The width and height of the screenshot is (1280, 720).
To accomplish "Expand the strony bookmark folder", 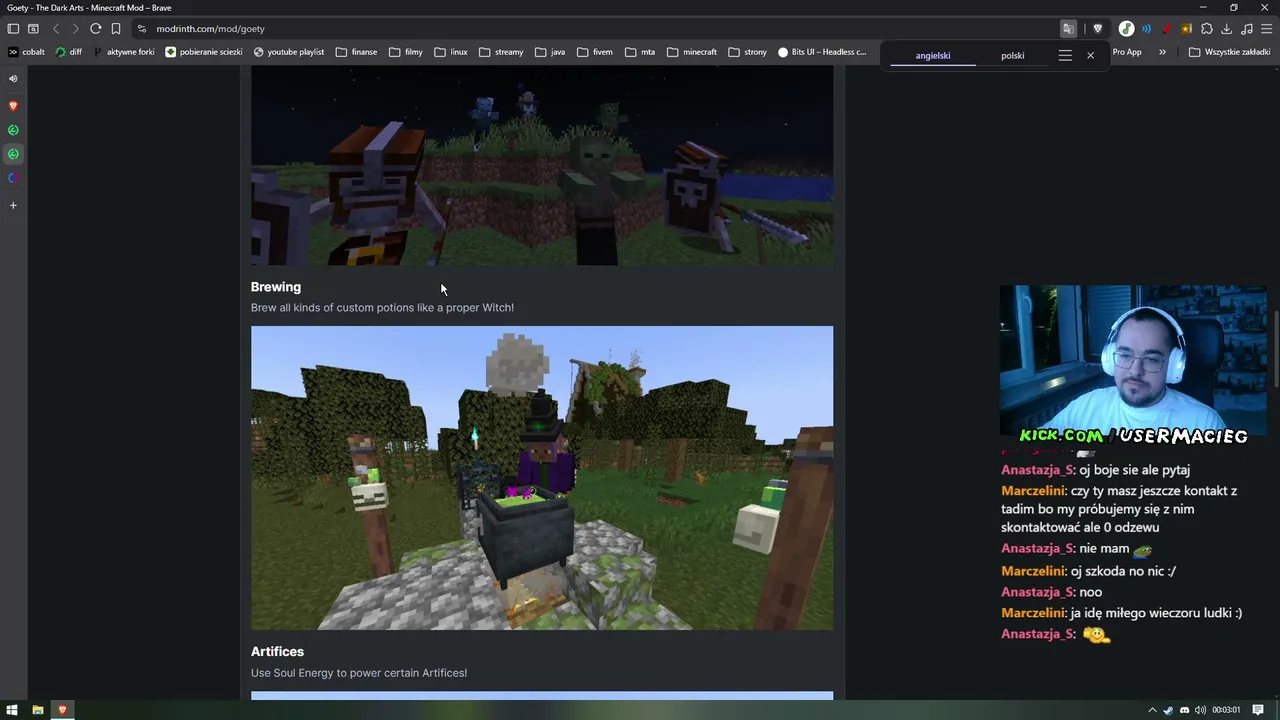I will tap(748, 52).
